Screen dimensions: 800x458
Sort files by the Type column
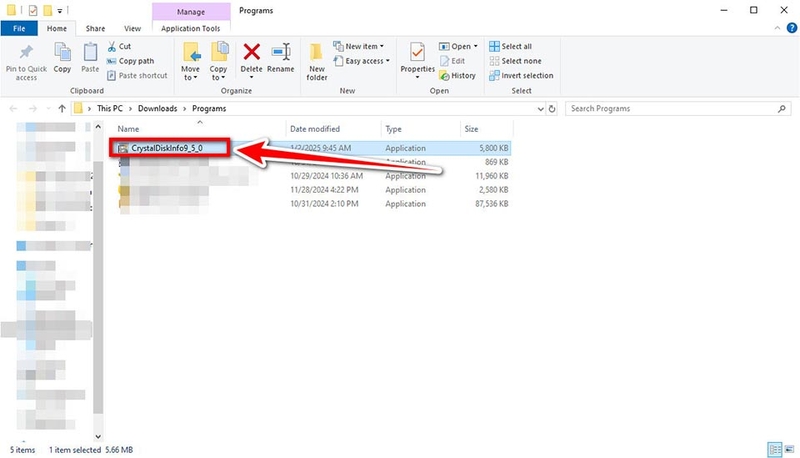[393, 129]
